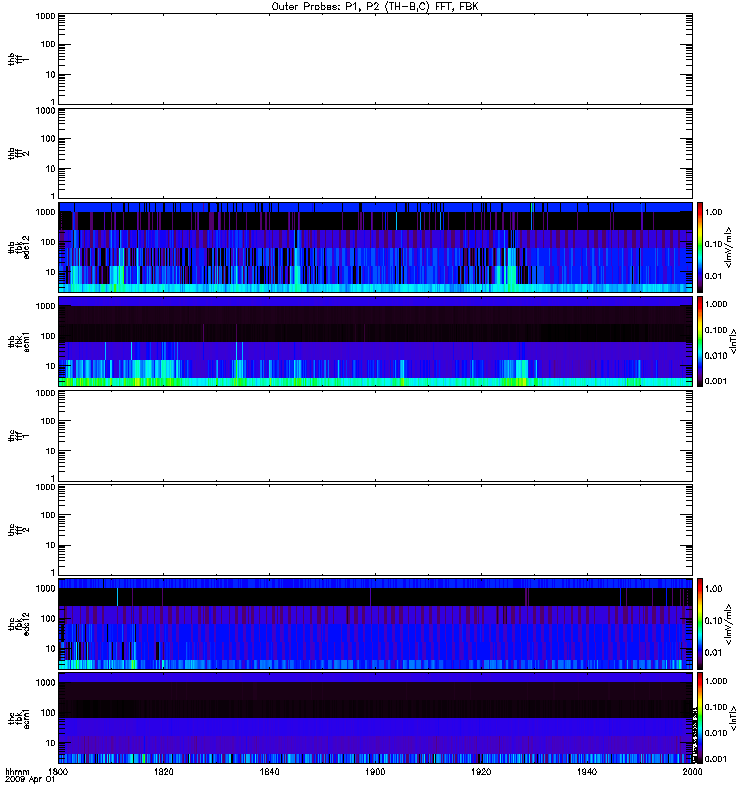Click the '1.00' tick on thc edc12 color bar
This screenshot has width=750, height=800.
point(713,589)
